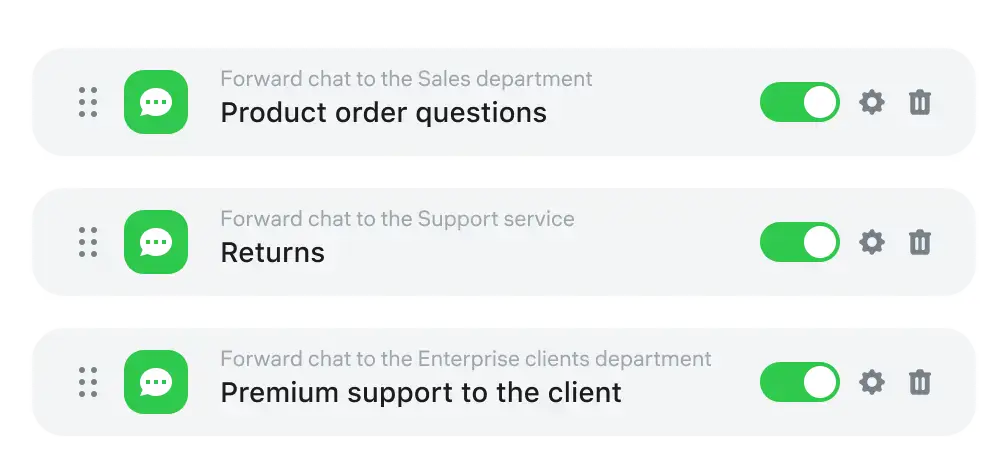Click the drag handle for Premium support row
The height and width of the screenshot is (476, 1008).
tap(88, 382)
